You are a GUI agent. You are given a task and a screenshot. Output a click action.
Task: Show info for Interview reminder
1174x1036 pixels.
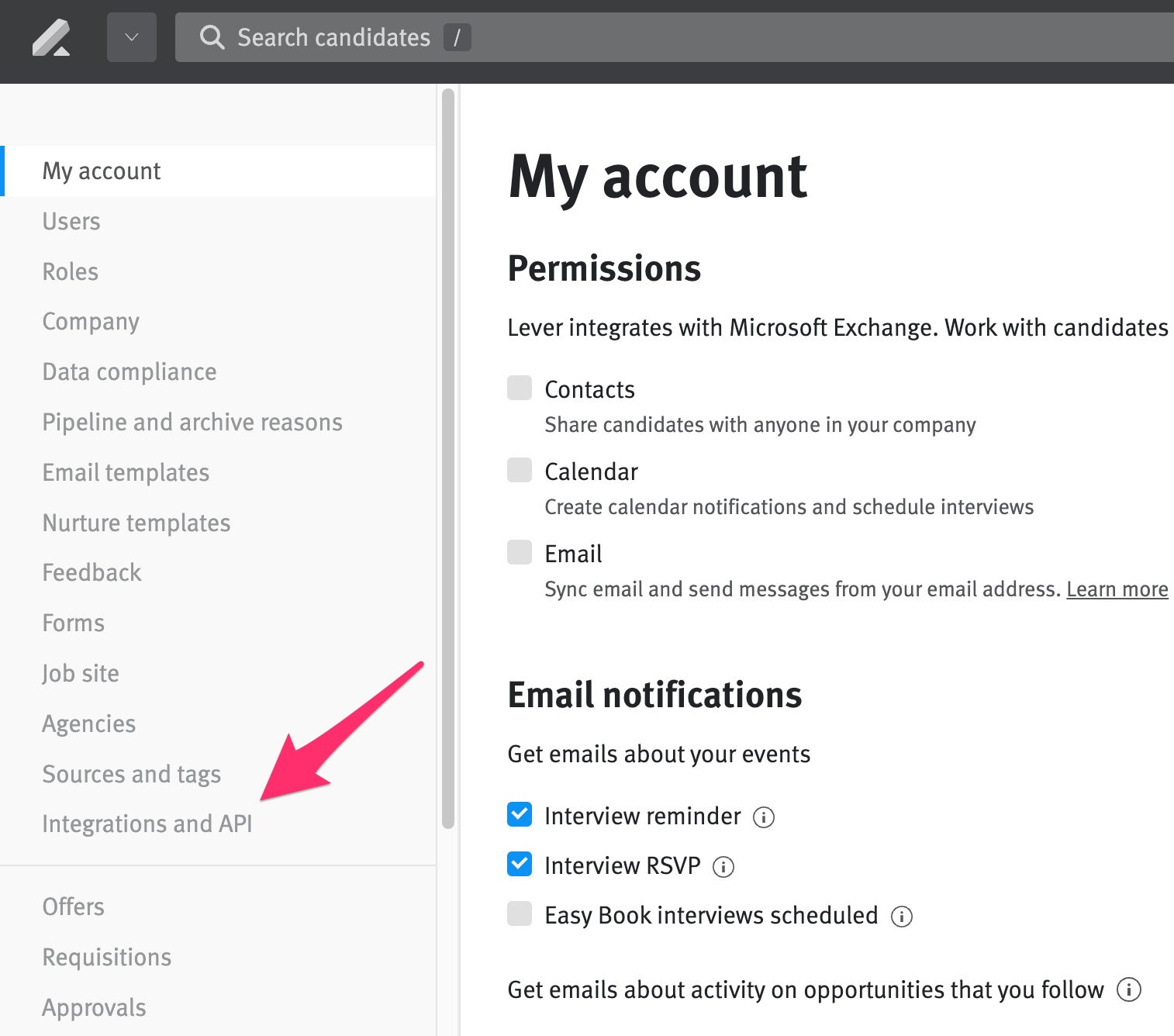764,817
